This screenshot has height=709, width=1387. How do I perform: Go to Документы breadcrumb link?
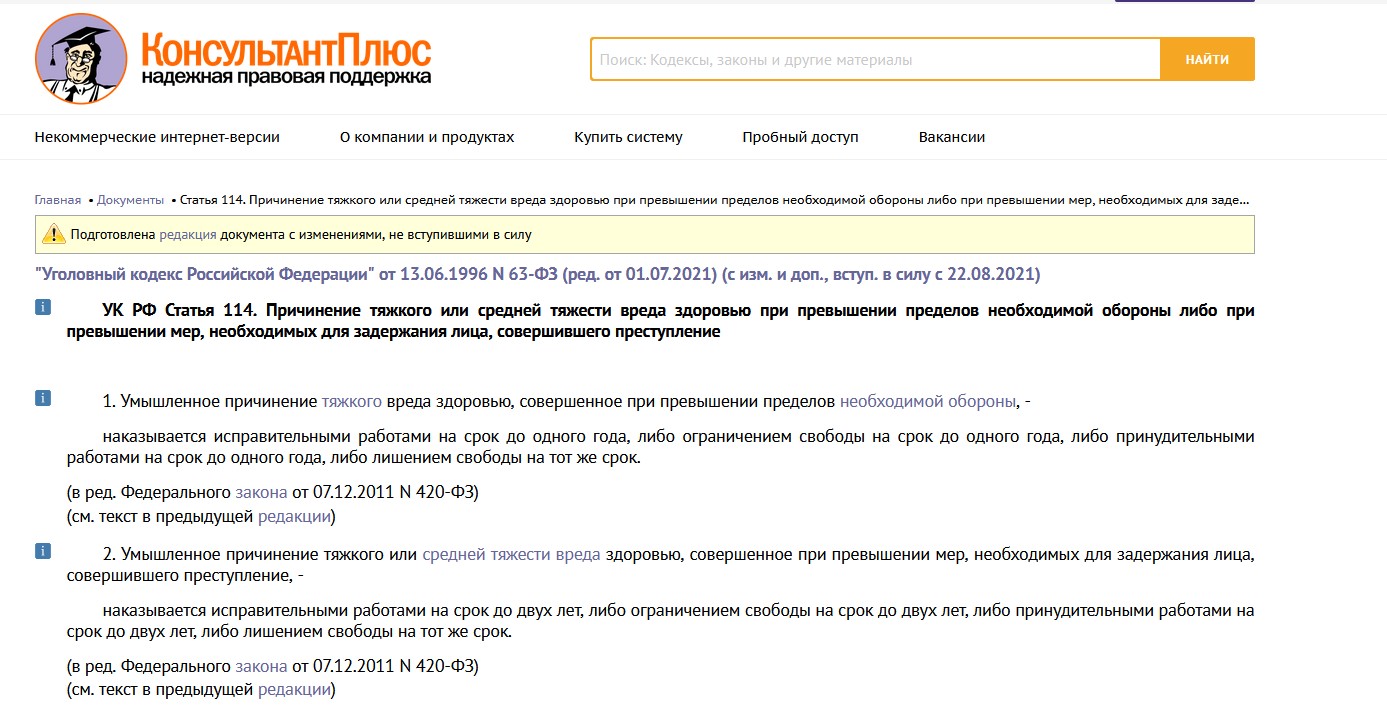click(x=130, y=200)
